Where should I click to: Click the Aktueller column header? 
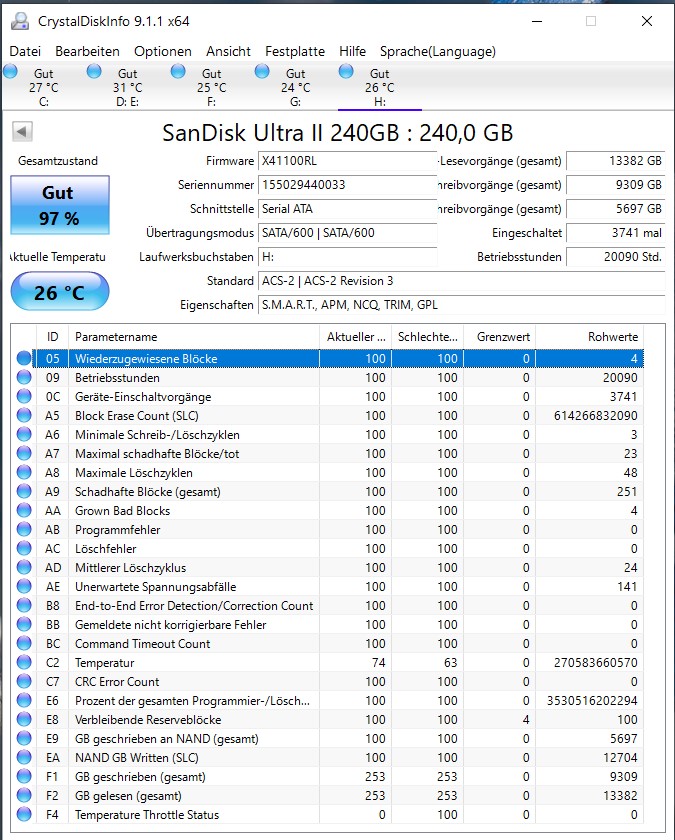click(356, 336)
